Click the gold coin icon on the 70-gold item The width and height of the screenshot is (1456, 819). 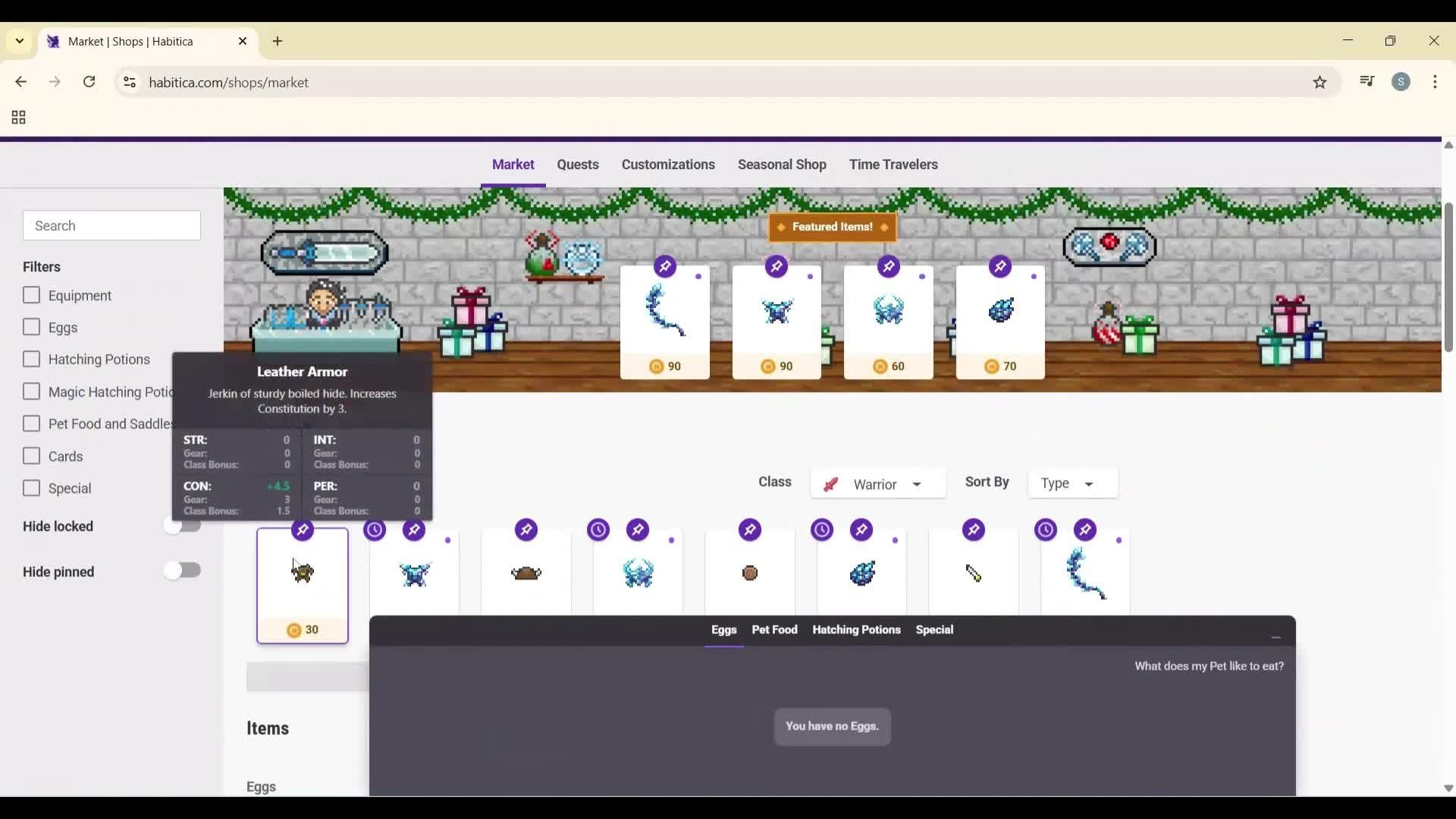[992, 366]
